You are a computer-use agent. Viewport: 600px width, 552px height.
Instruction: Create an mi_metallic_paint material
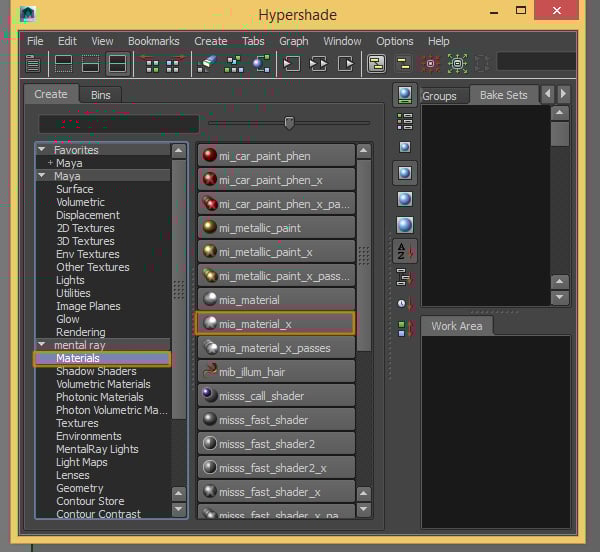tap(276, 228)
